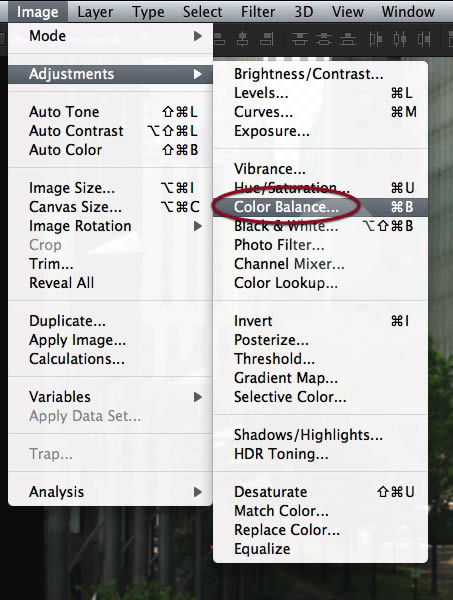Open the Levels adjustment
453x600 pixels.
pyautogui.click(x=320, y=93)
